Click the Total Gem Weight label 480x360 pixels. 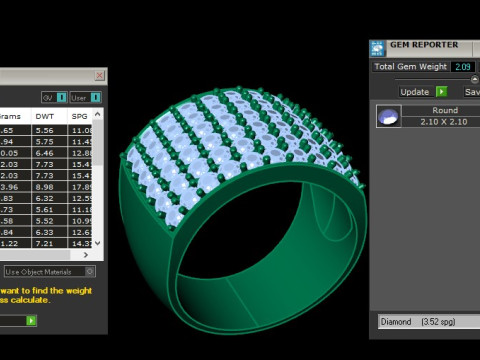(410, 67)
